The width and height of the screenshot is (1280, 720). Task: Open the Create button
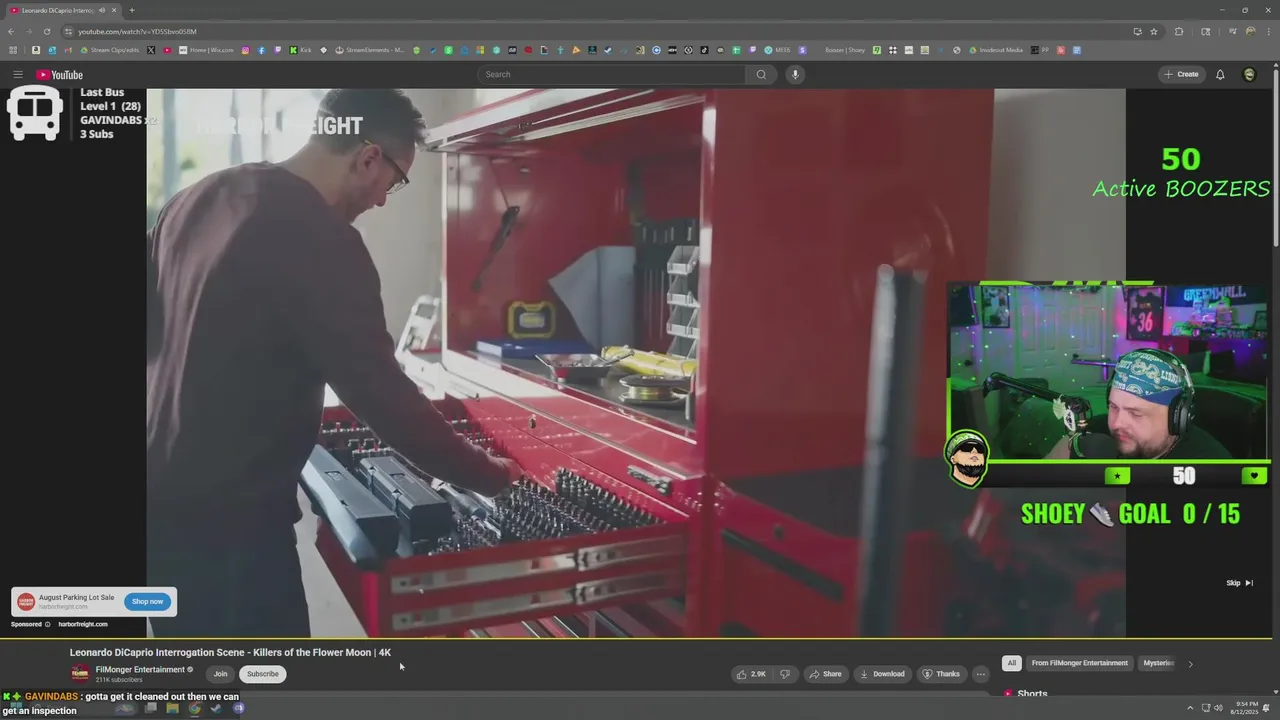(x=1181, y=74)
